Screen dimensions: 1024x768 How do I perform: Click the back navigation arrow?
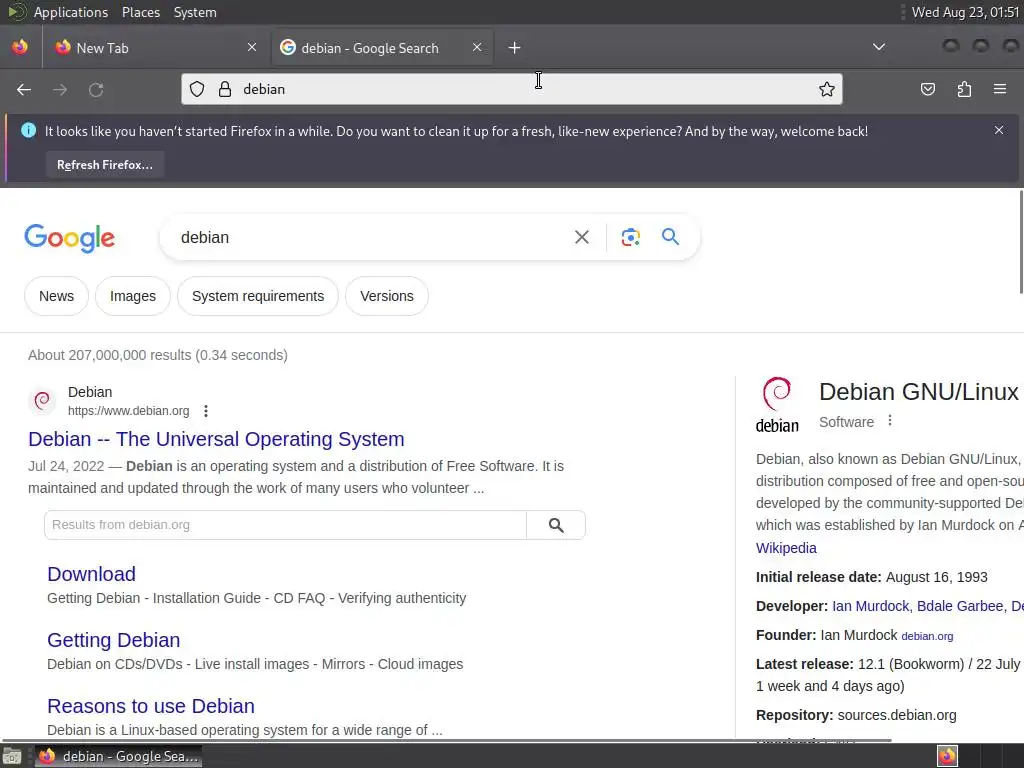(24, 89)
